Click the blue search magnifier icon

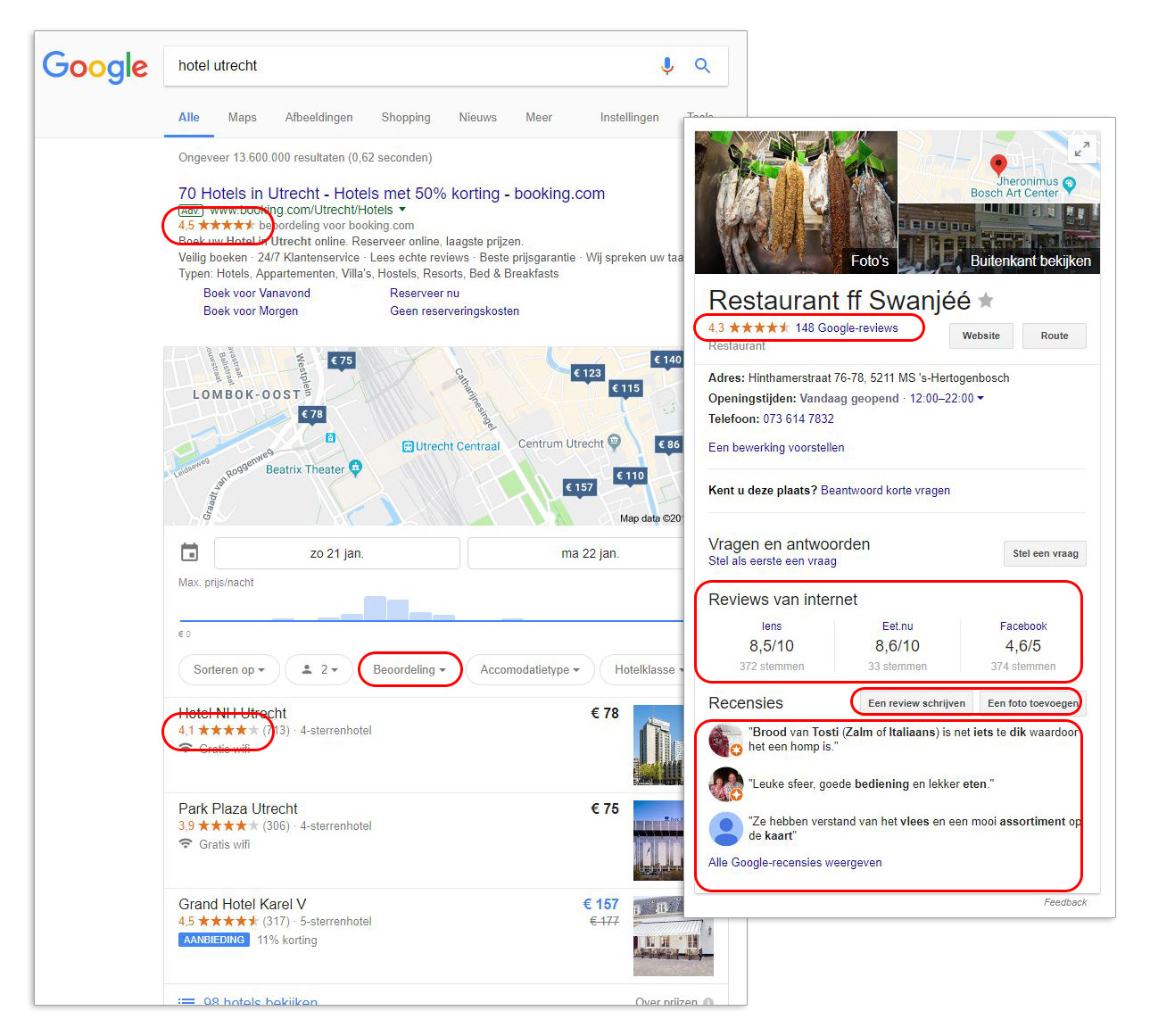point(702,66)
